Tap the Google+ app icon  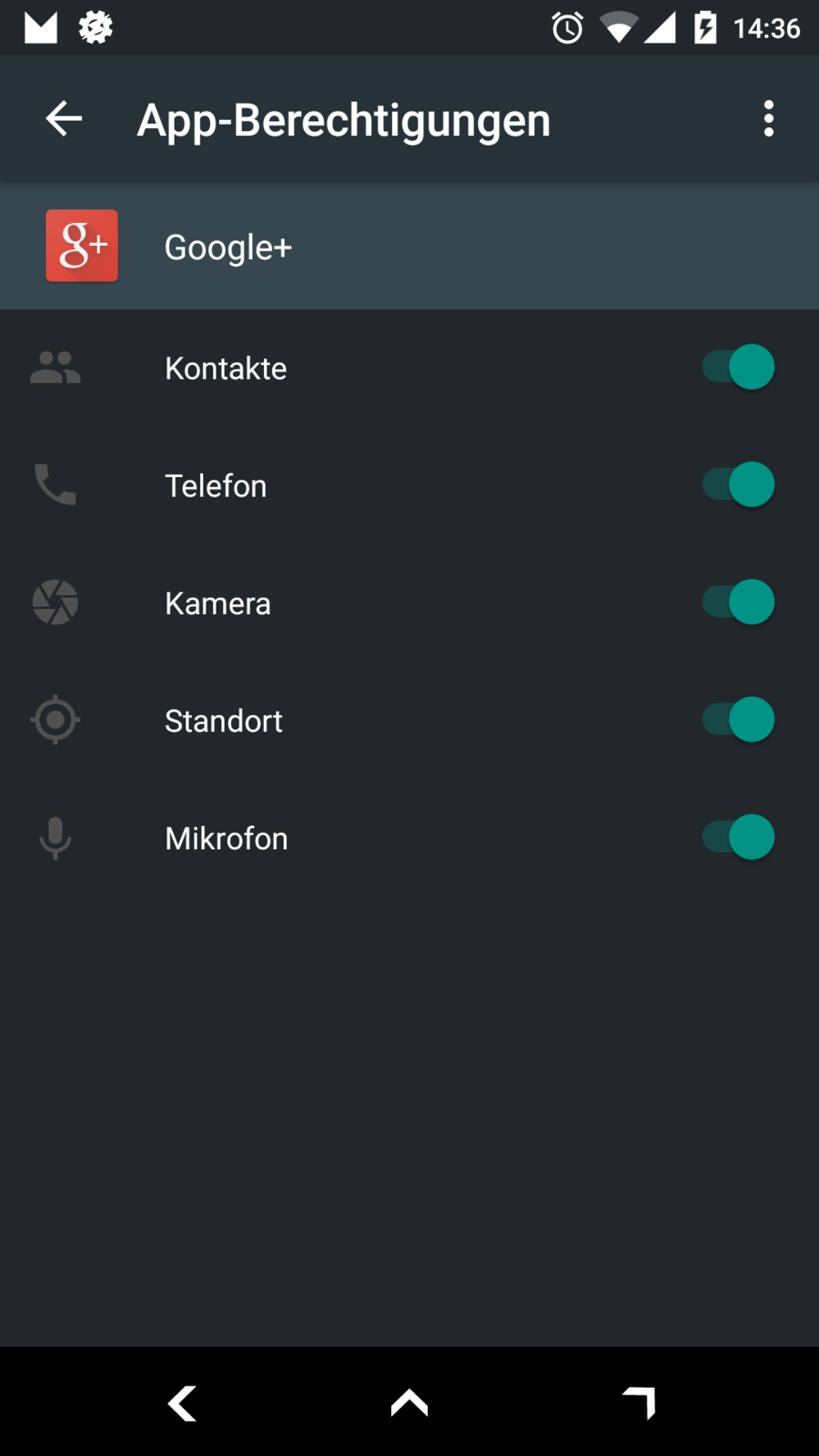[x=82, y=246]
